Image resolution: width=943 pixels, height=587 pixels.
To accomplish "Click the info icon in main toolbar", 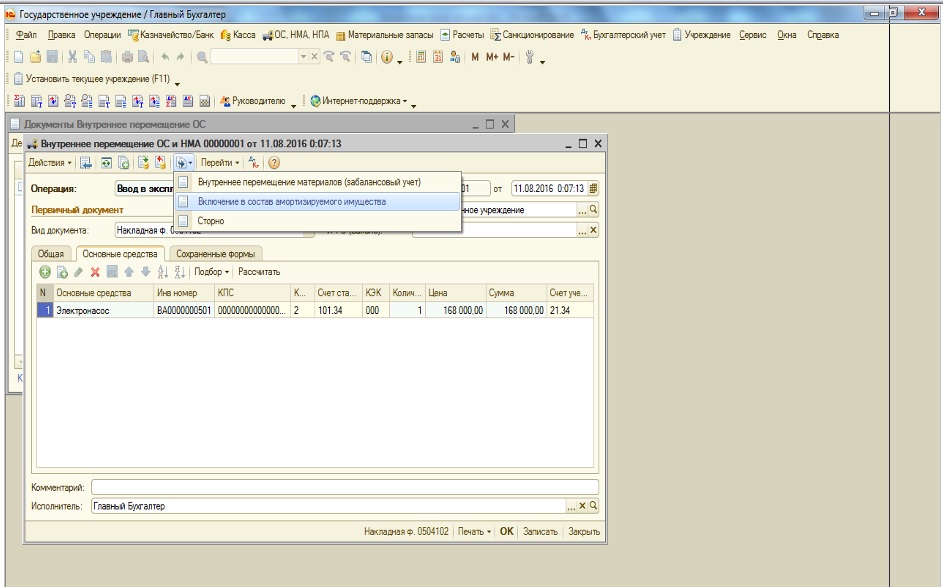I will click(386, 58).
